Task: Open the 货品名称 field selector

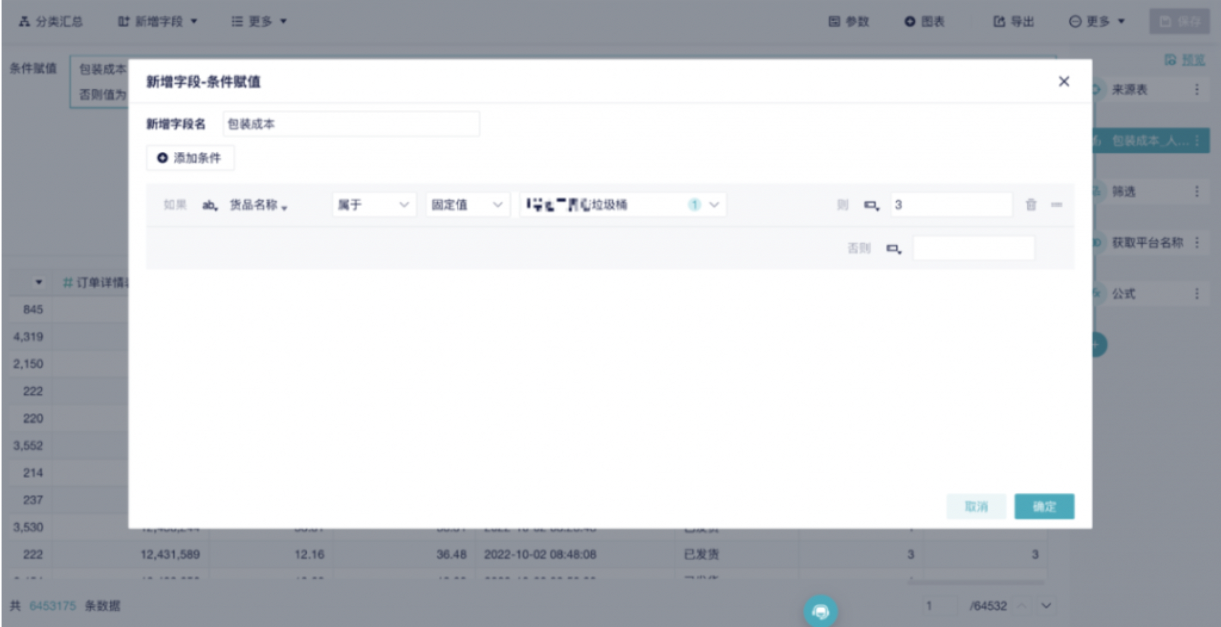Action: (x=257, y=205)
